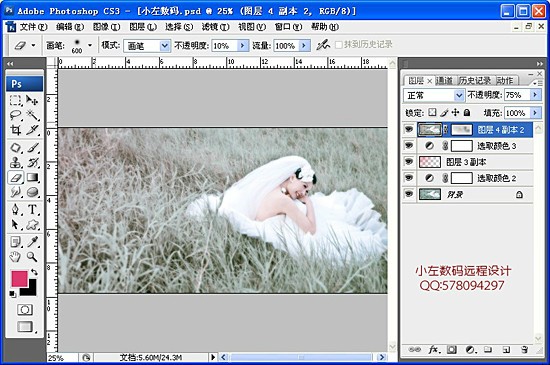Create a new layer group
This screenshot has height=365, width=550.
(488, 350)
